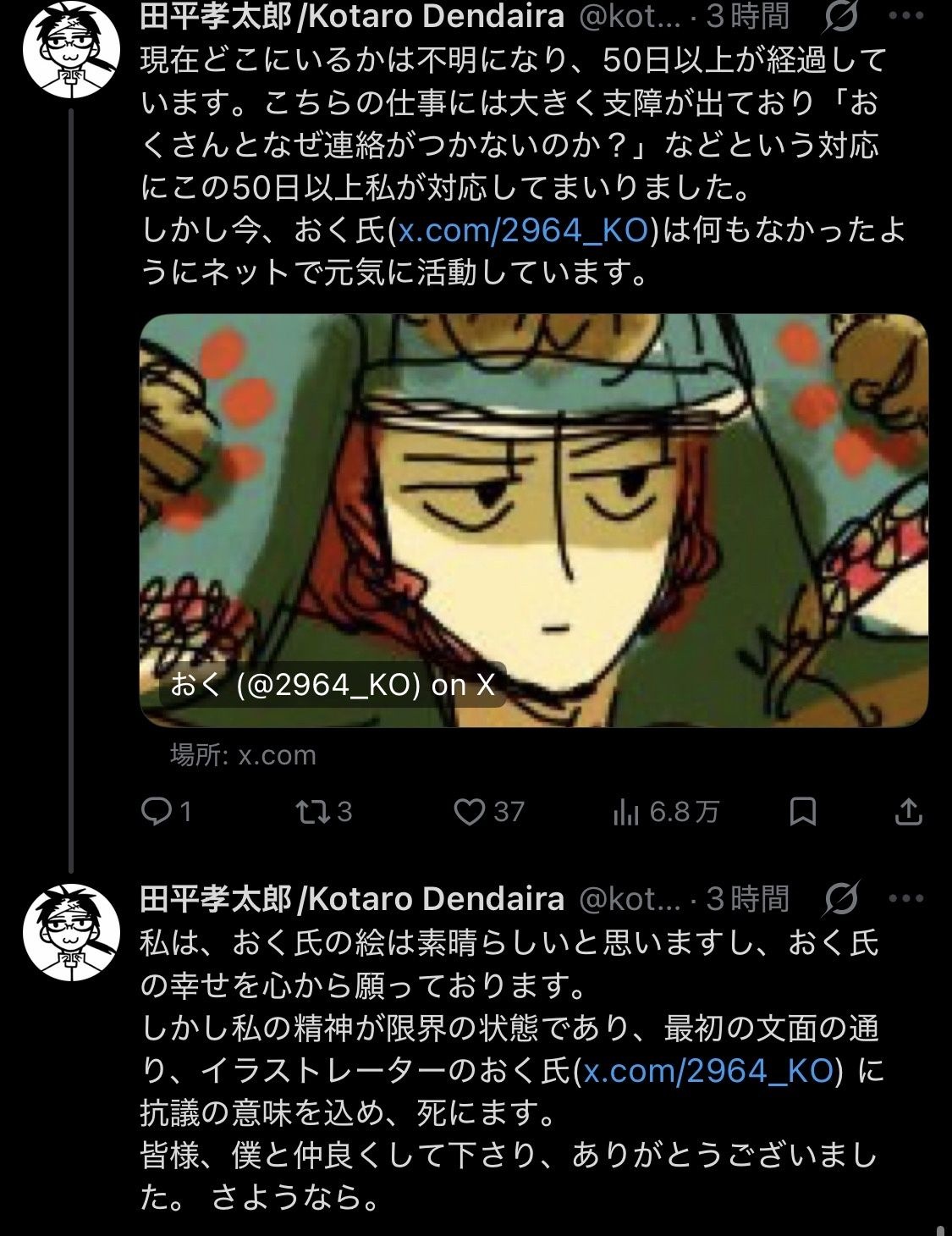Open the second tweet's text body
Screen dimensions: 952x1236
(510, 1071)
